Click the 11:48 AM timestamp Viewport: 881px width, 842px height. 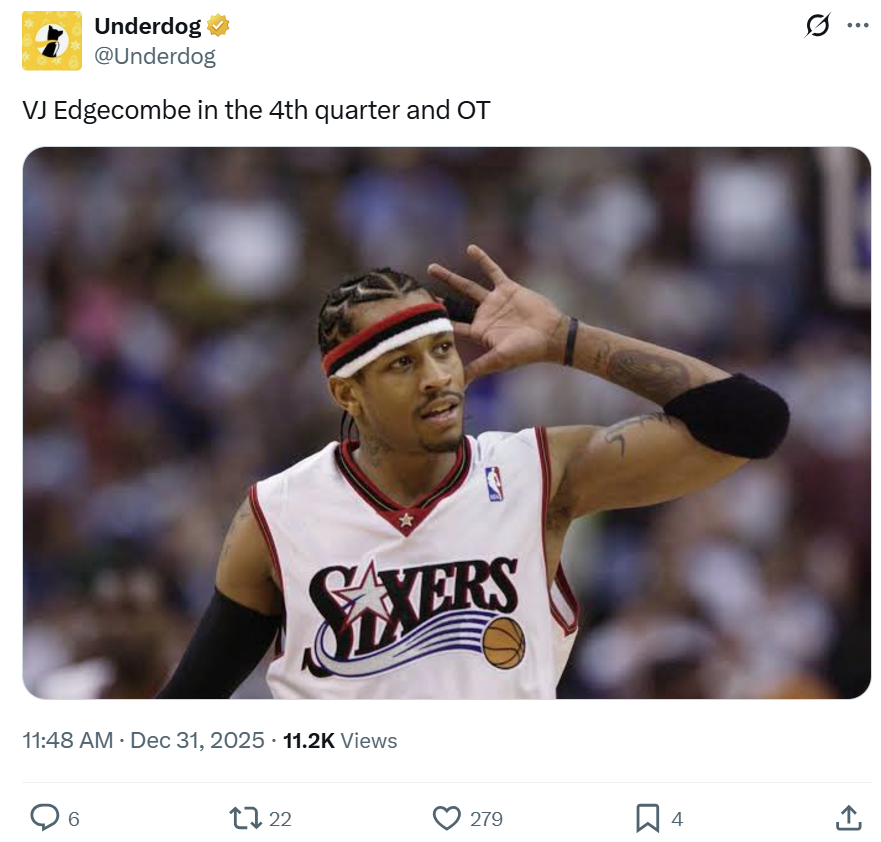pyautogui.click(x=68, y=741)
